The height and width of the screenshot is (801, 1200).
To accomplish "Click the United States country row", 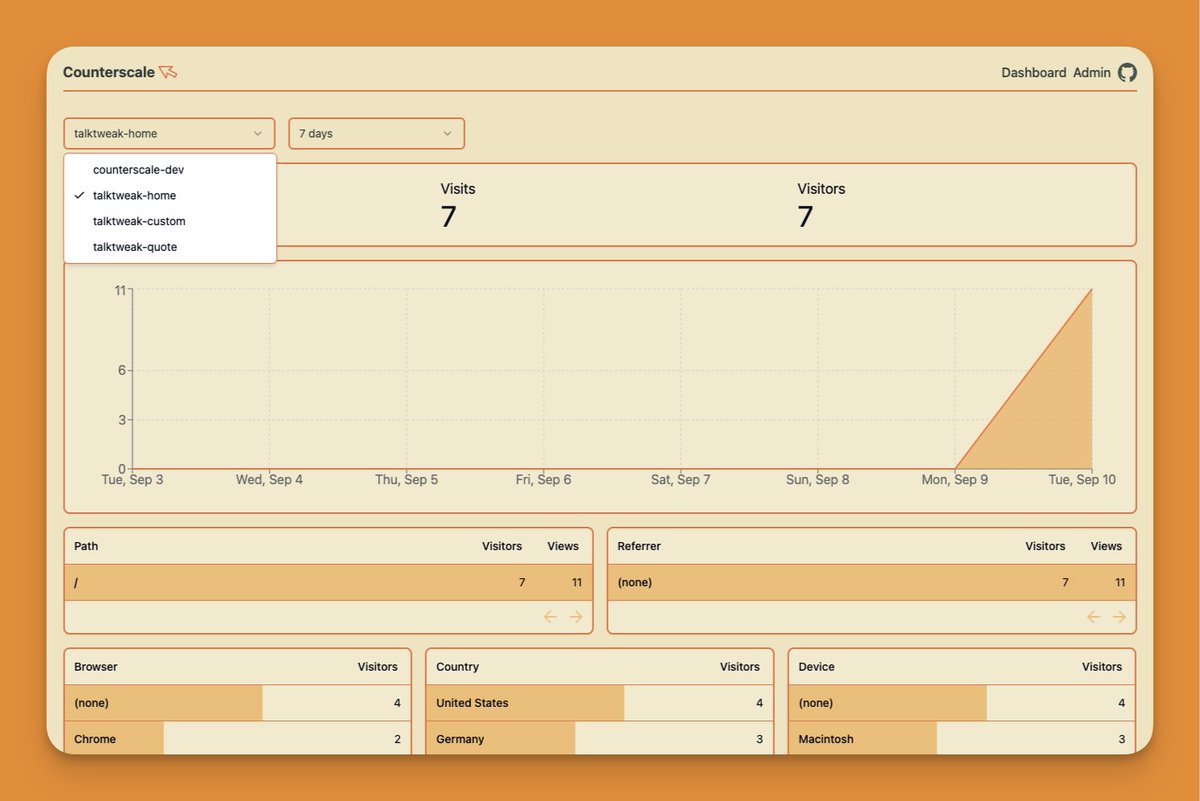I will click(x=599, y=703).
